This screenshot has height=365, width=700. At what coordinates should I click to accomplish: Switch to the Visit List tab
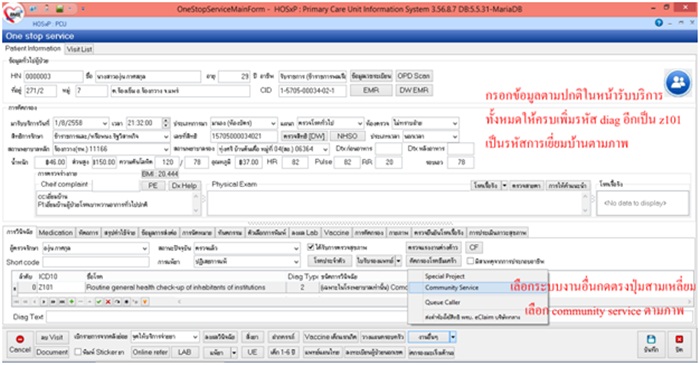click(79, 49)
